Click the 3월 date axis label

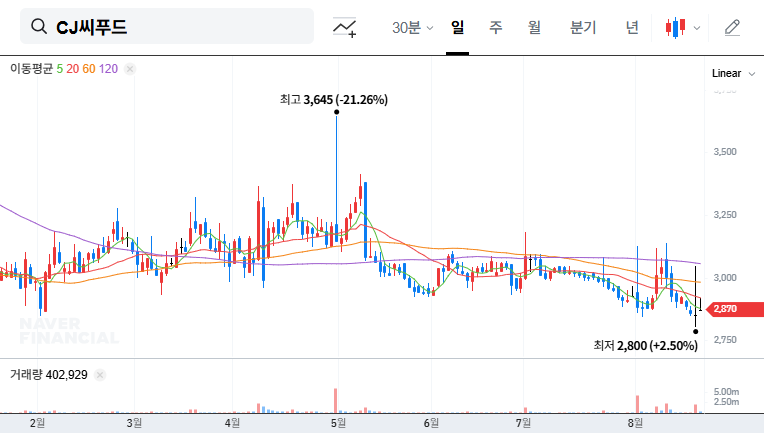click(134, 423)
